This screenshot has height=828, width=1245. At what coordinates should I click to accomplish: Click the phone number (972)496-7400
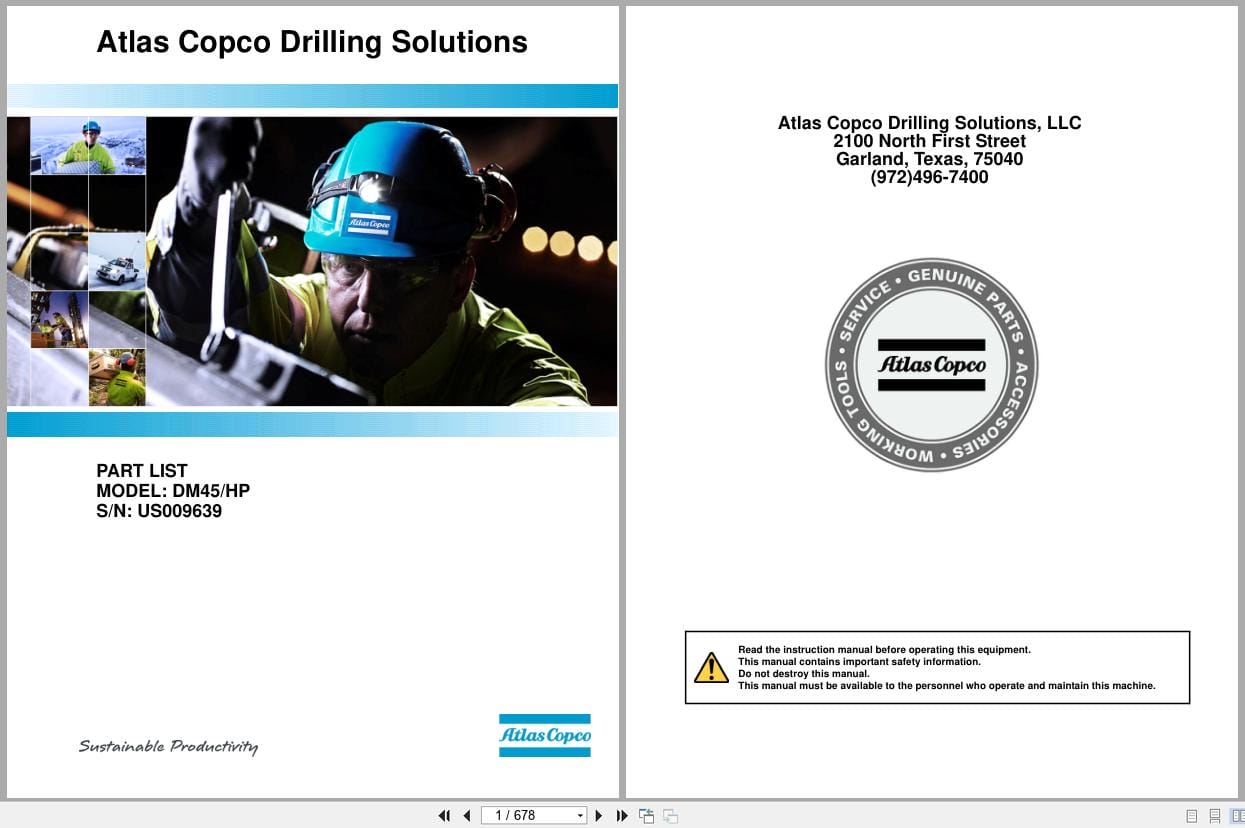(x=930, y=177)
